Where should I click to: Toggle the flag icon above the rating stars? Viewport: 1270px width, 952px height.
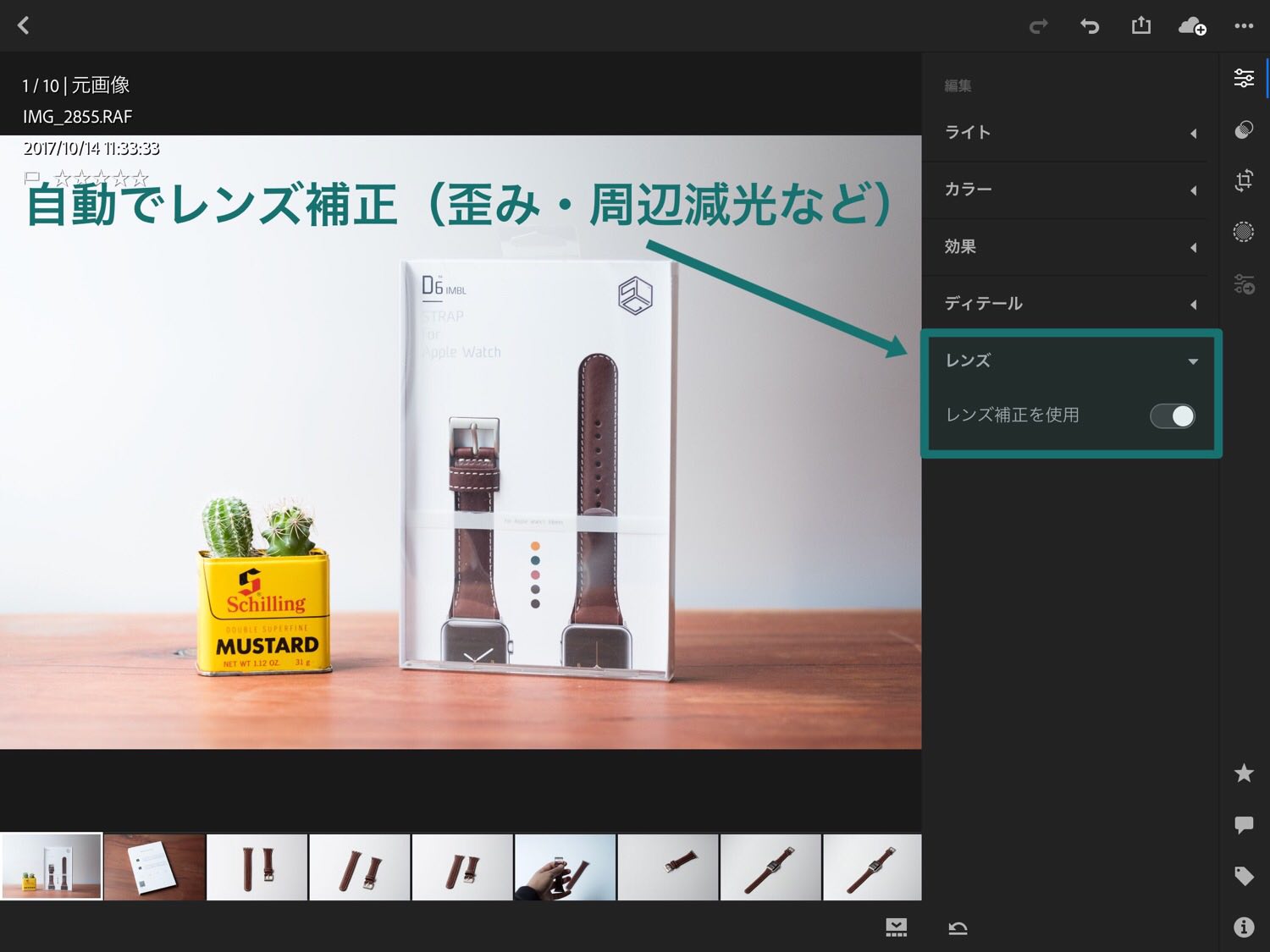pyautogui.click(x=32, y=177)
